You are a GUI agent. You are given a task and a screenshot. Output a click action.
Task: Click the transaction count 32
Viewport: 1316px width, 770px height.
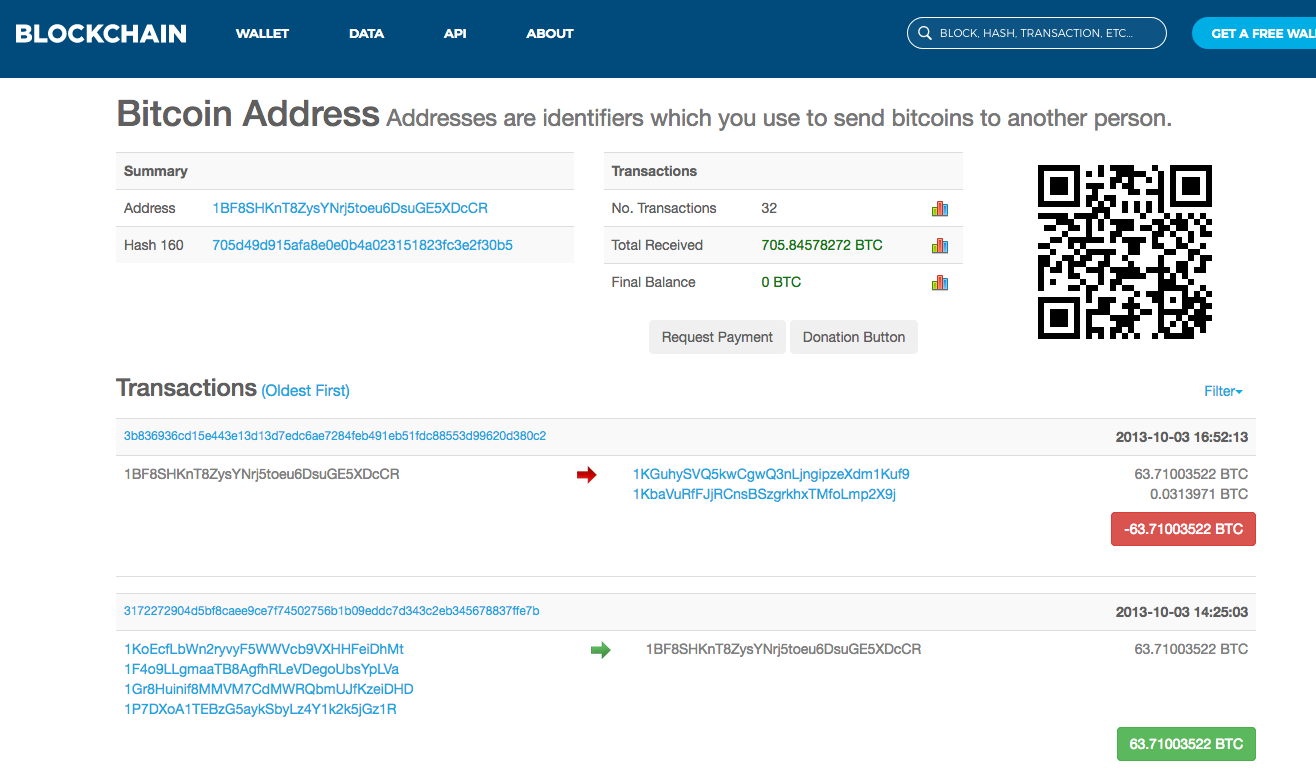[769, 208]
